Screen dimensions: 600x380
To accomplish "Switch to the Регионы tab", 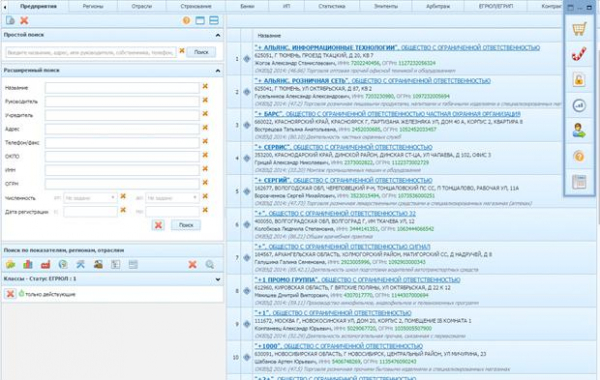I will tap(93, 6).
